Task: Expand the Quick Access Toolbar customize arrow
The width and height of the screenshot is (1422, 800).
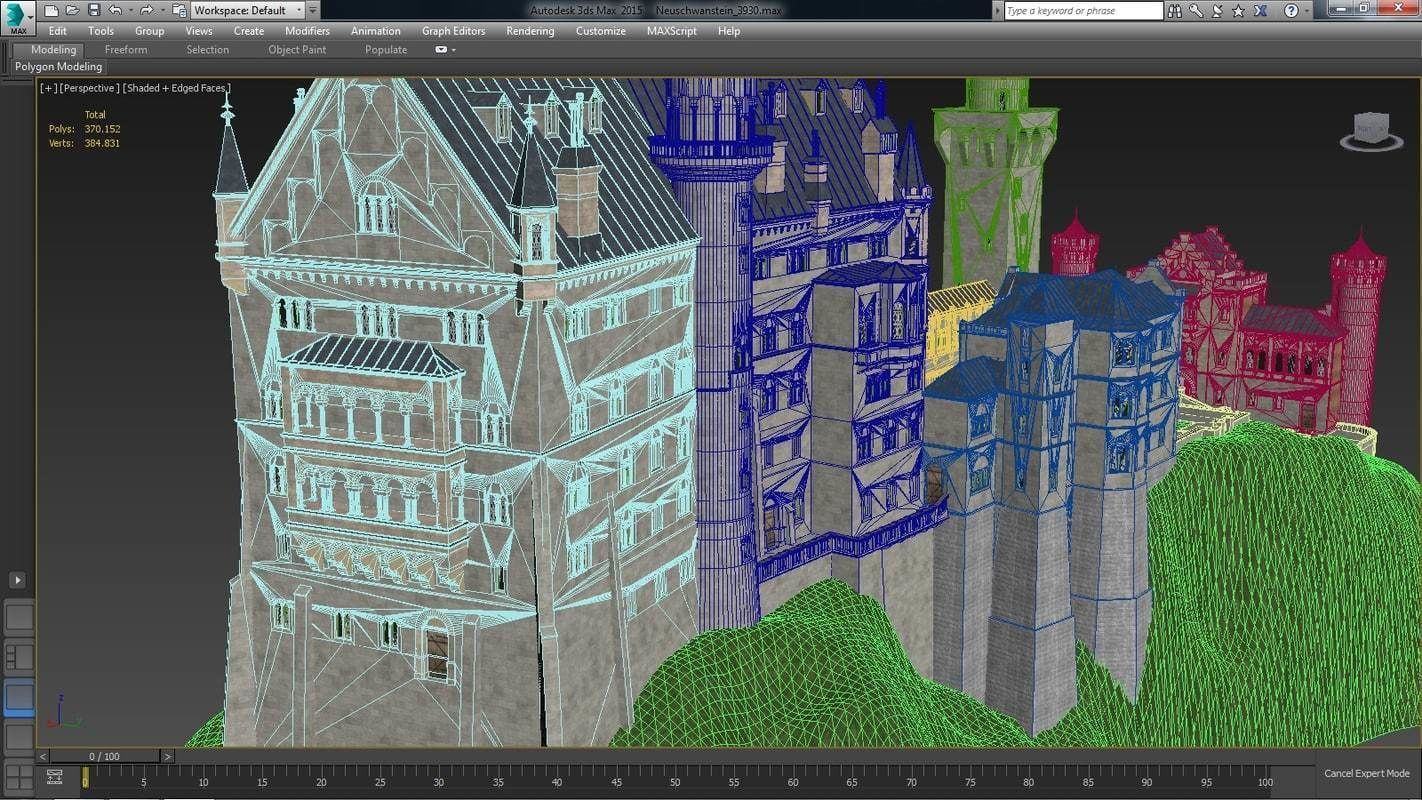Action: [x=313, y=10]
